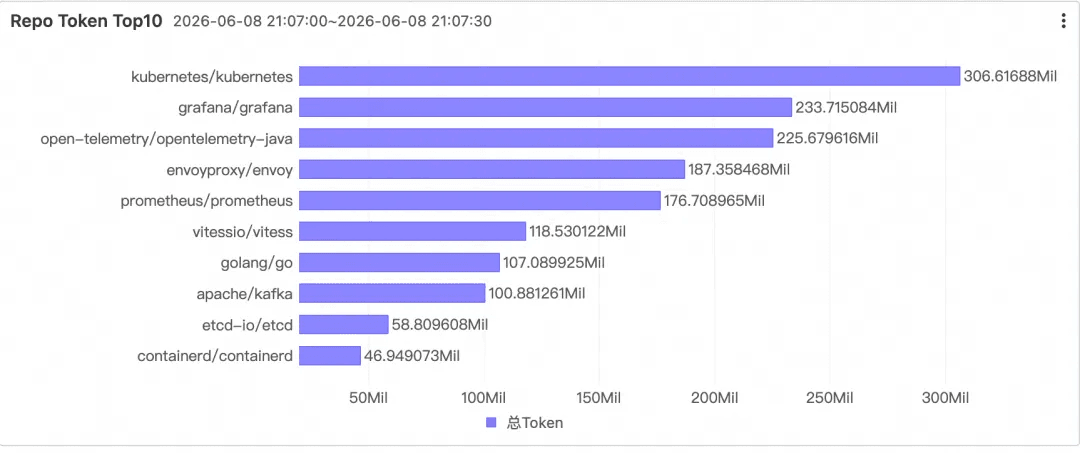Select the containerd/containerd bar

[x=330, y=355]
